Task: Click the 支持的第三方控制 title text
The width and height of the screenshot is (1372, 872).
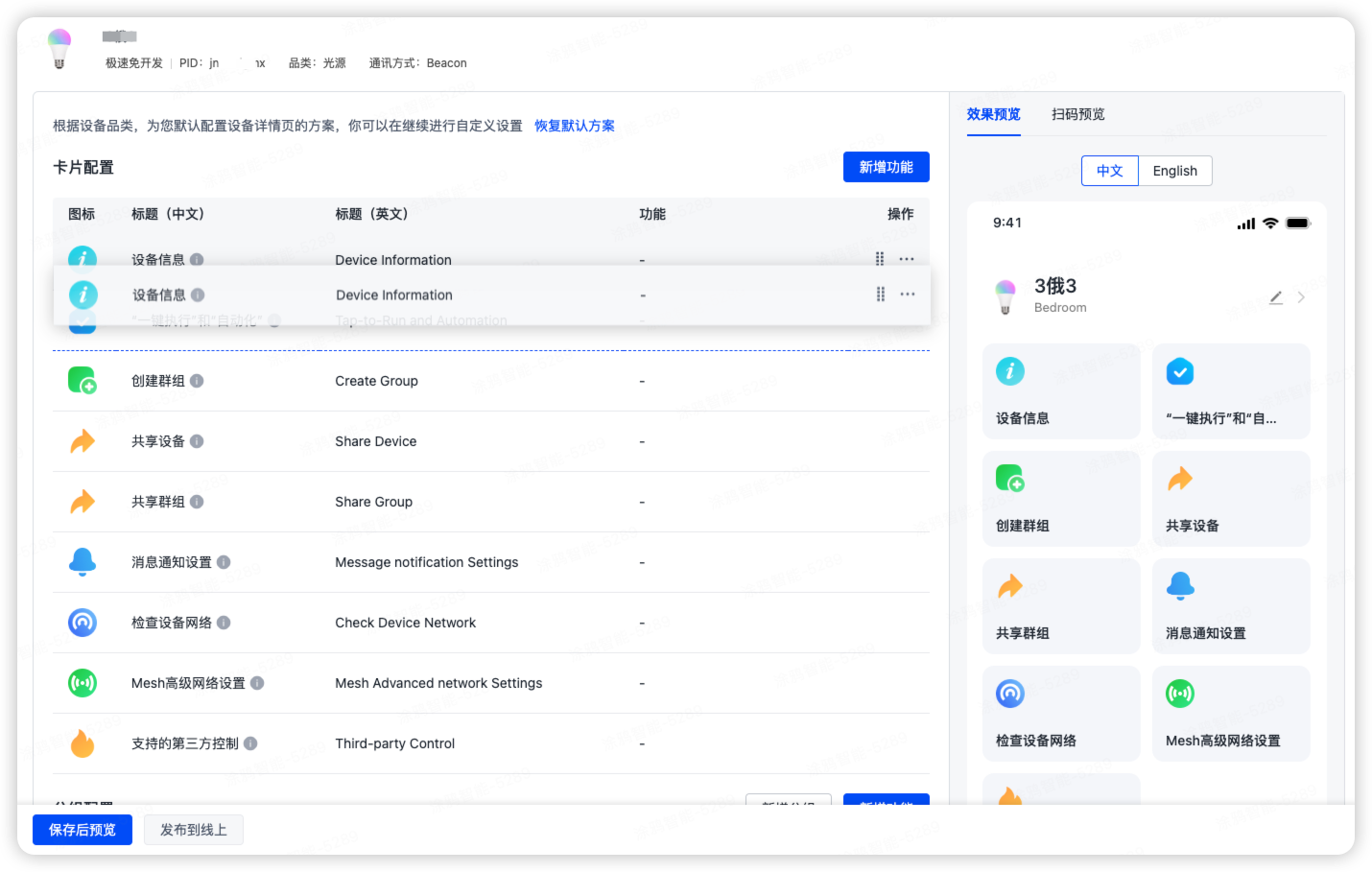Action: [x=185, y=743]
